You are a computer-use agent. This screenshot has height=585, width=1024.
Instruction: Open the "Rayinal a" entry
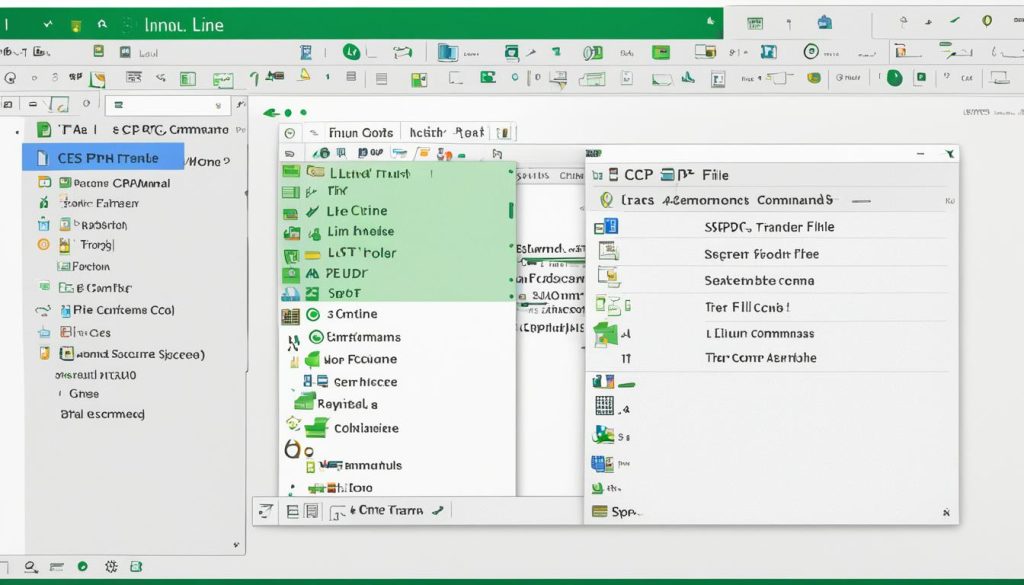point(347,404)
